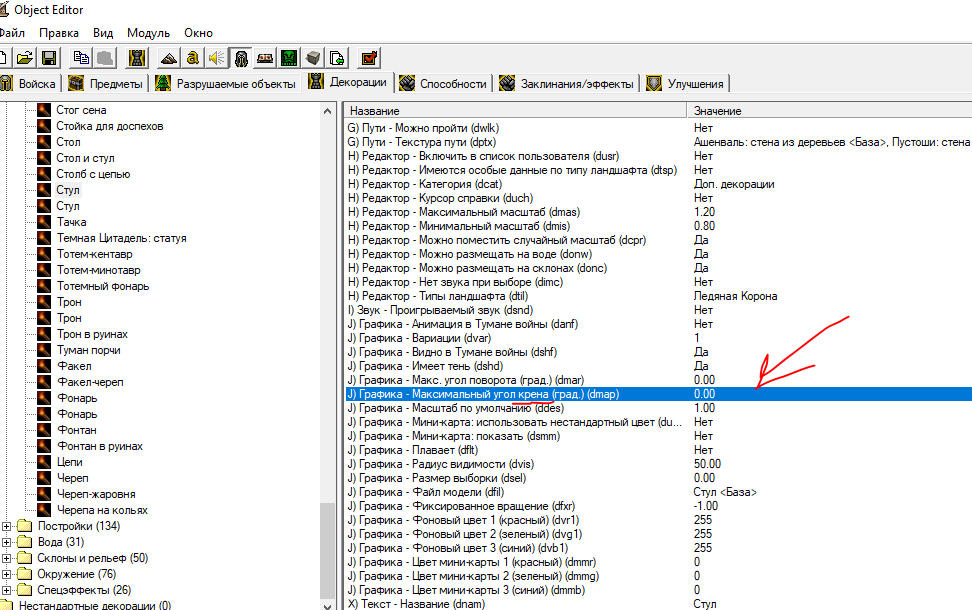Expand the Вода (31) folder

[x=7, y=542]
